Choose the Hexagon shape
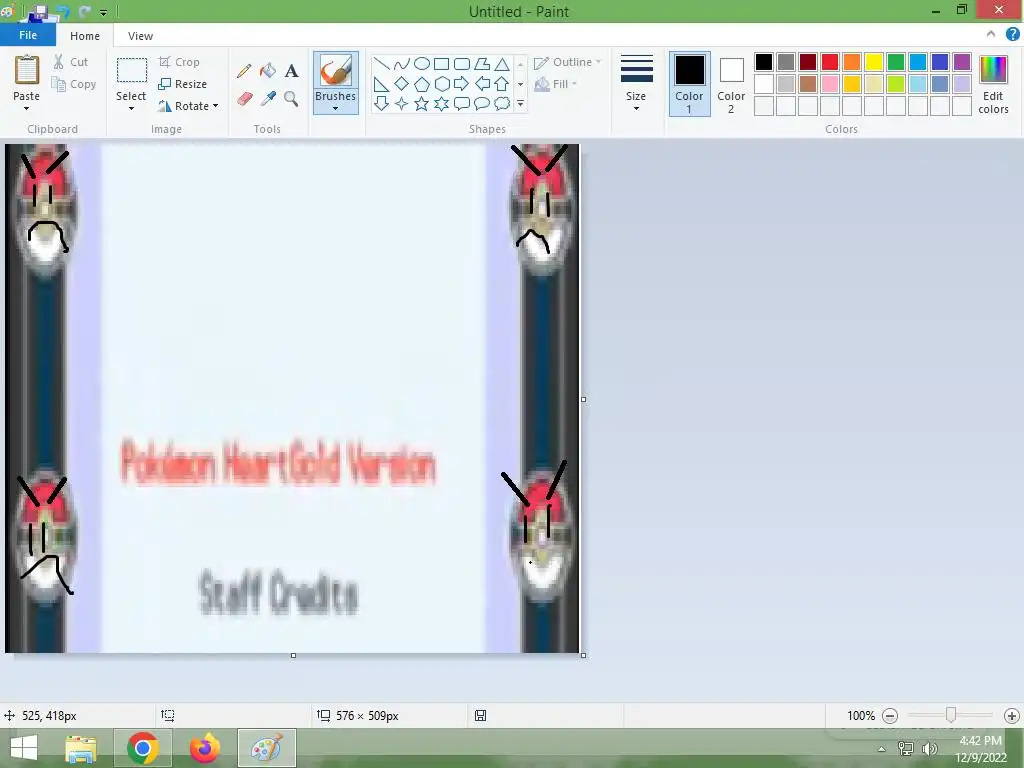 (441, 84)
